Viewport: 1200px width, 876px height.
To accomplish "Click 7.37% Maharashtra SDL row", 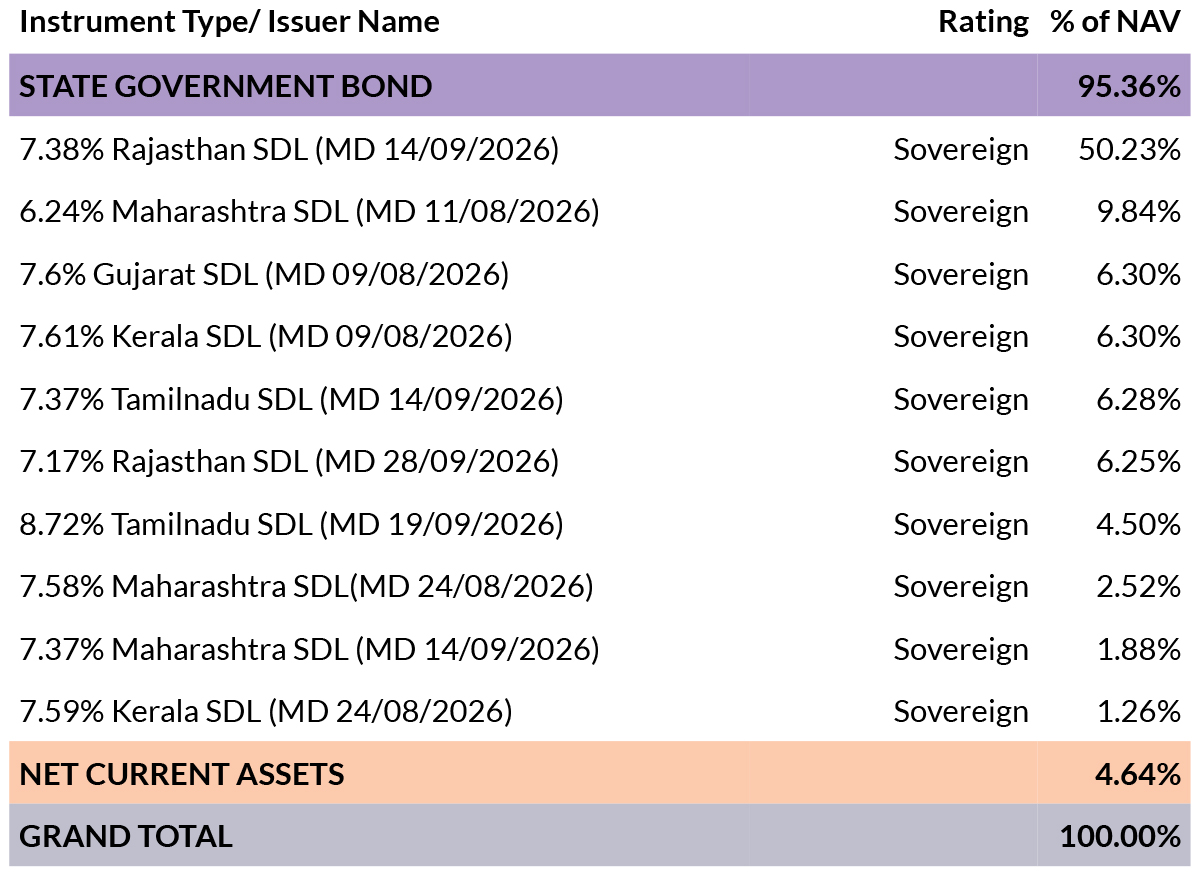I will click(x=309, y=650).
